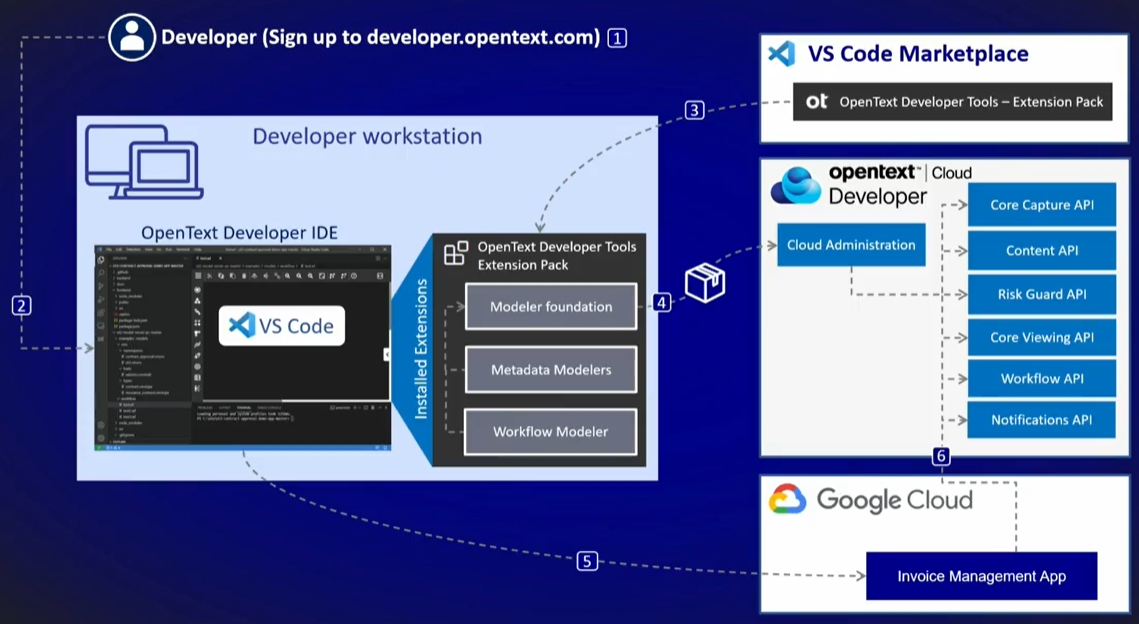Select the Workflow API box
The width and height of the screenshot is (1139, 624).
(x=1042, y=378)
